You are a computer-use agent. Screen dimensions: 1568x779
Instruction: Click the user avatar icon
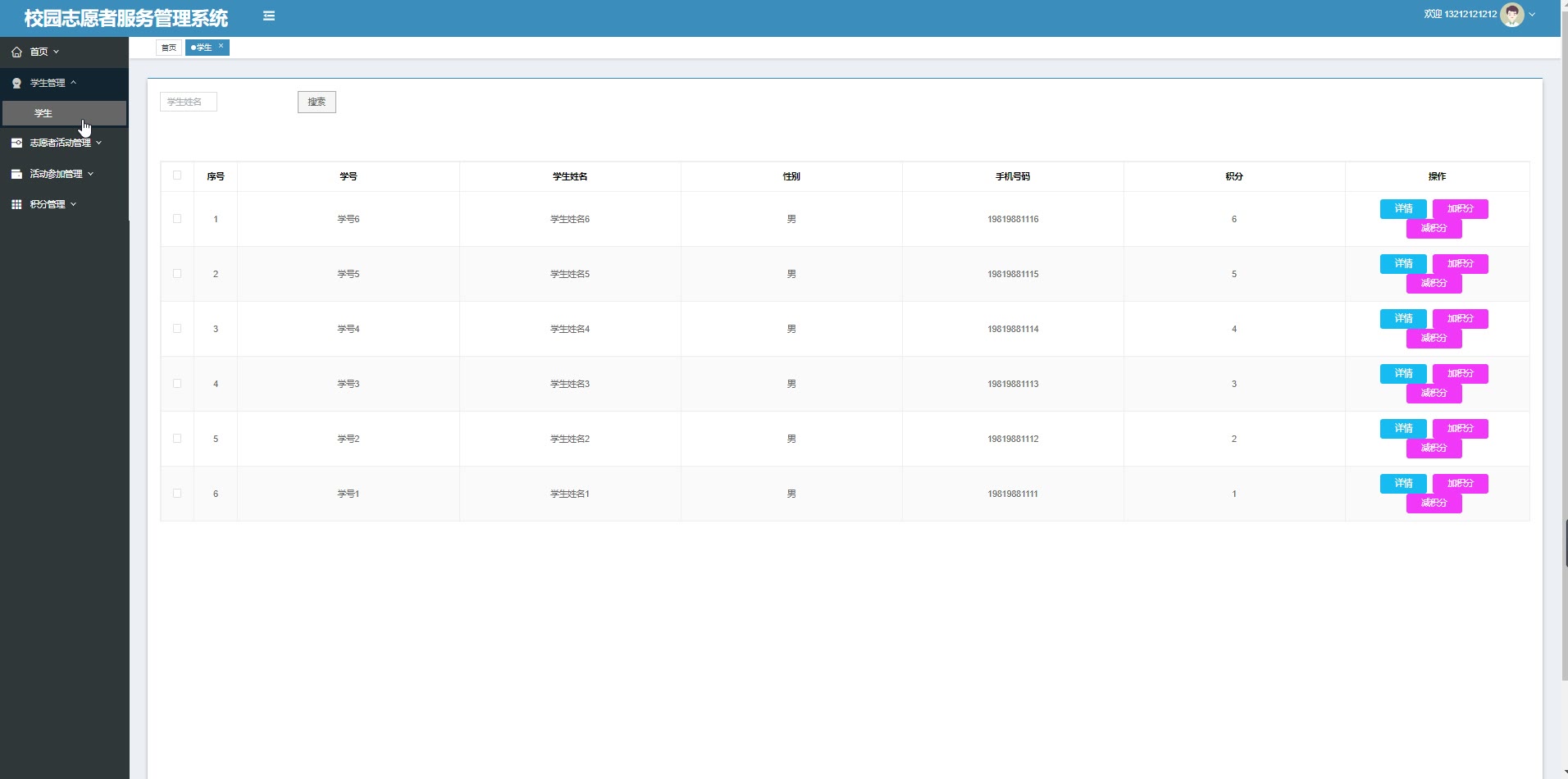(x=1511, y=14)
